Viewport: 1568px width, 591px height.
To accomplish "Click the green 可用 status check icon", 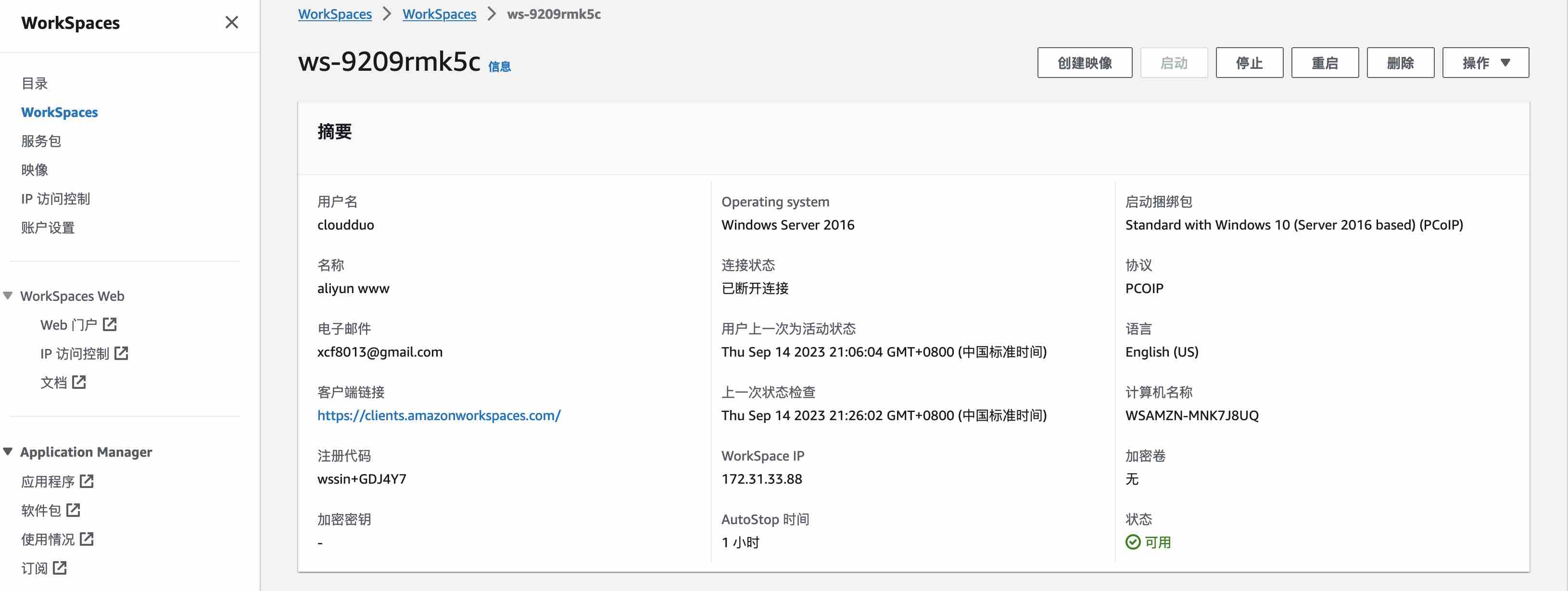I will 1133,541.
